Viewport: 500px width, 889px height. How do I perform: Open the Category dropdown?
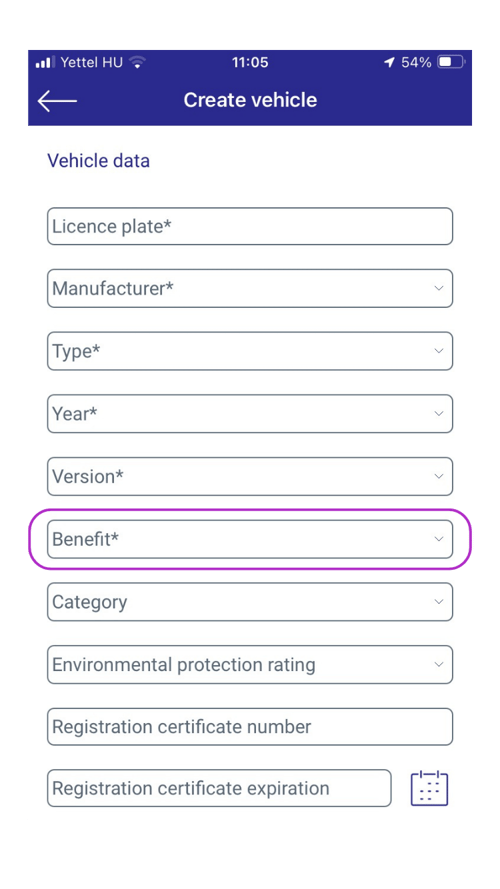tap(250, 602)
